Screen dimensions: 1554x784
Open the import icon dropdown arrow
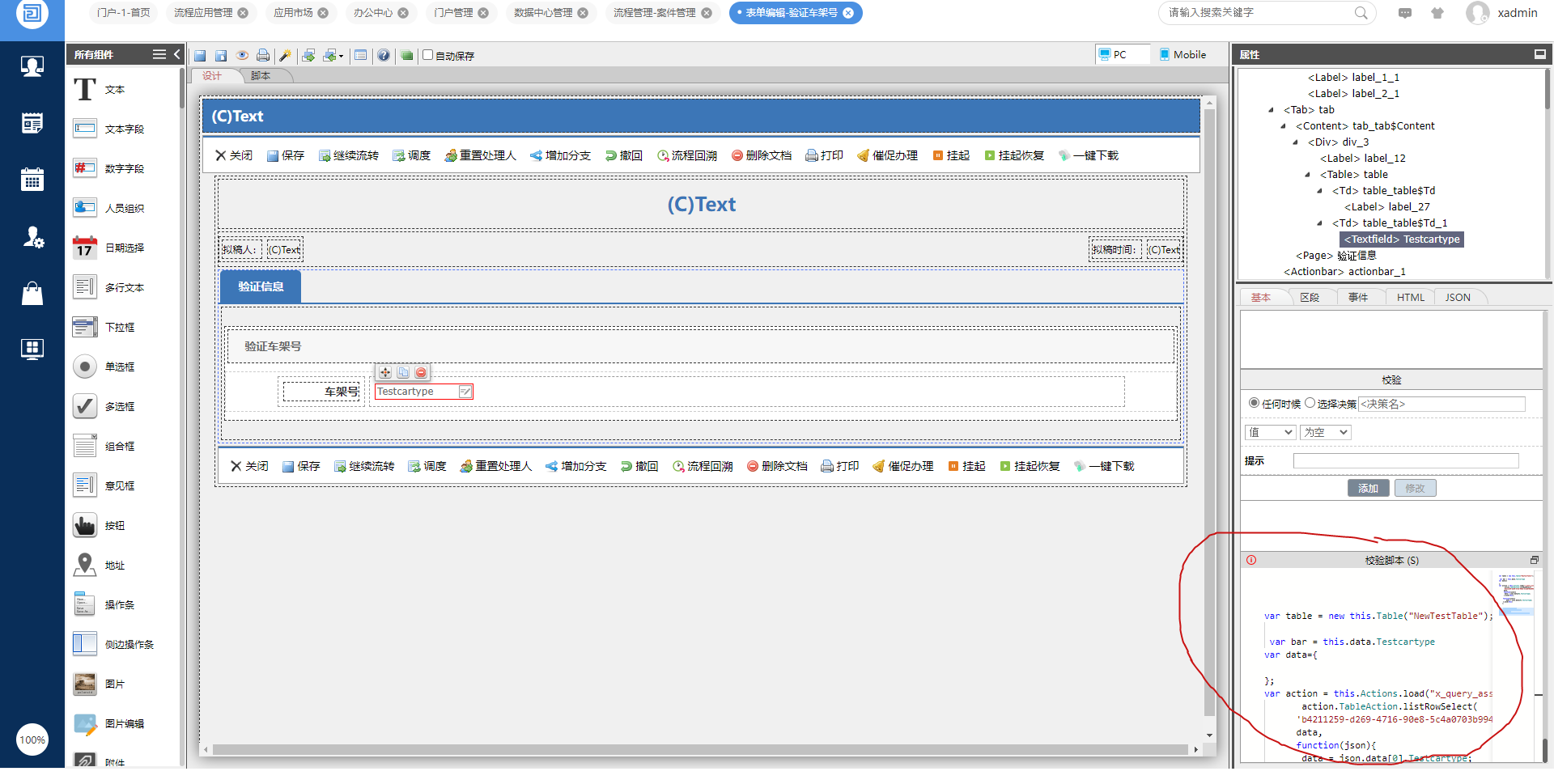coord(341,57)
